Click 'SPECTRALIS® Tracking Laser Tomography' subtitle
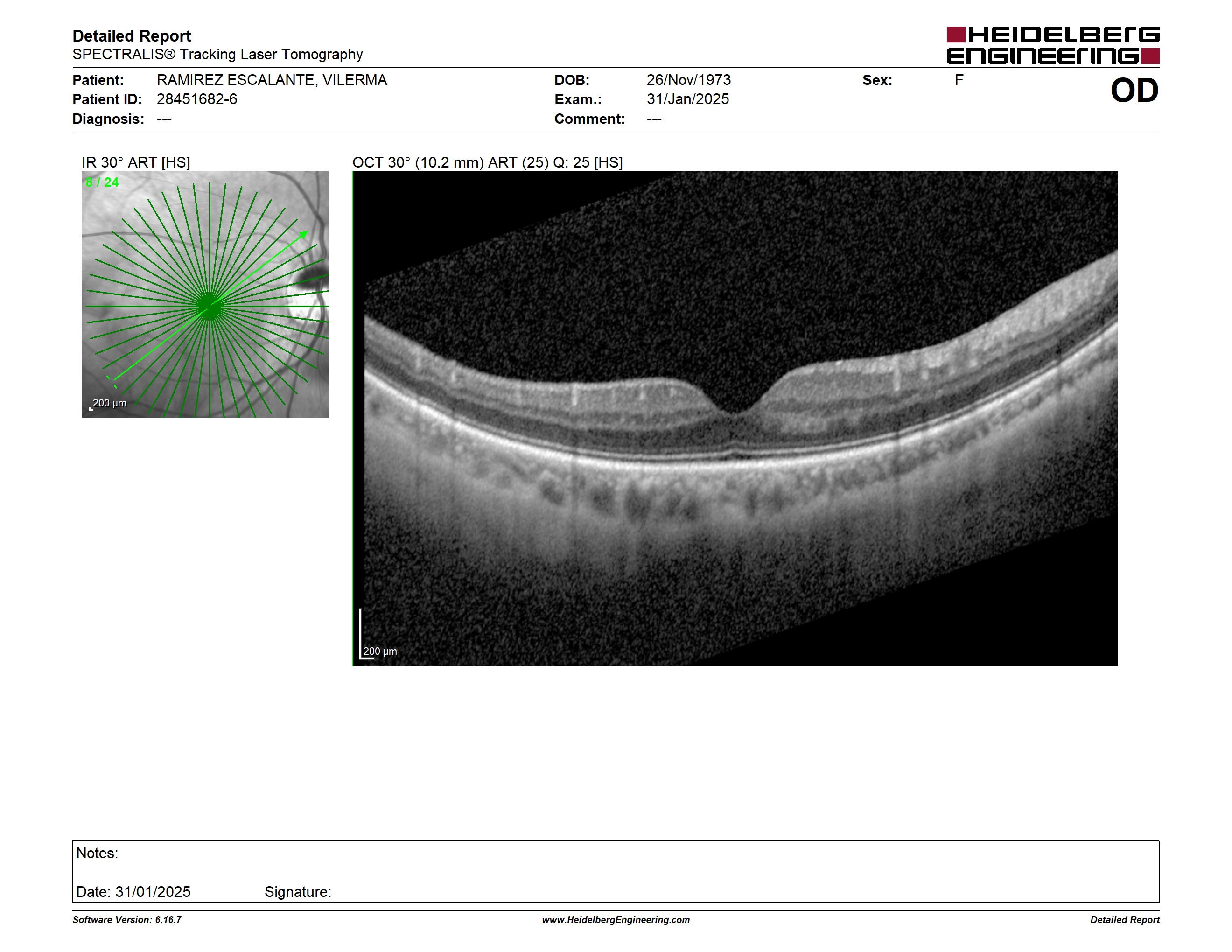The width and height of the screenshot is (1232, 952). tap(217, 55)
